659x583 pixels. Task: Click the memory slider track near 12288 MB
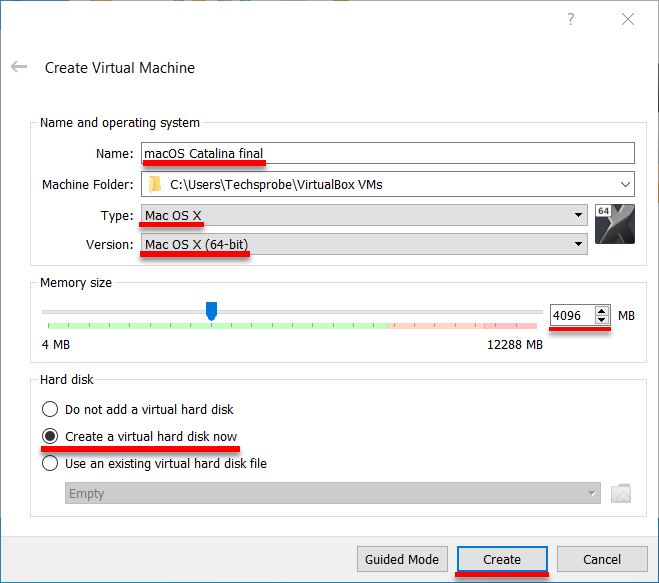tap(534, 312)
